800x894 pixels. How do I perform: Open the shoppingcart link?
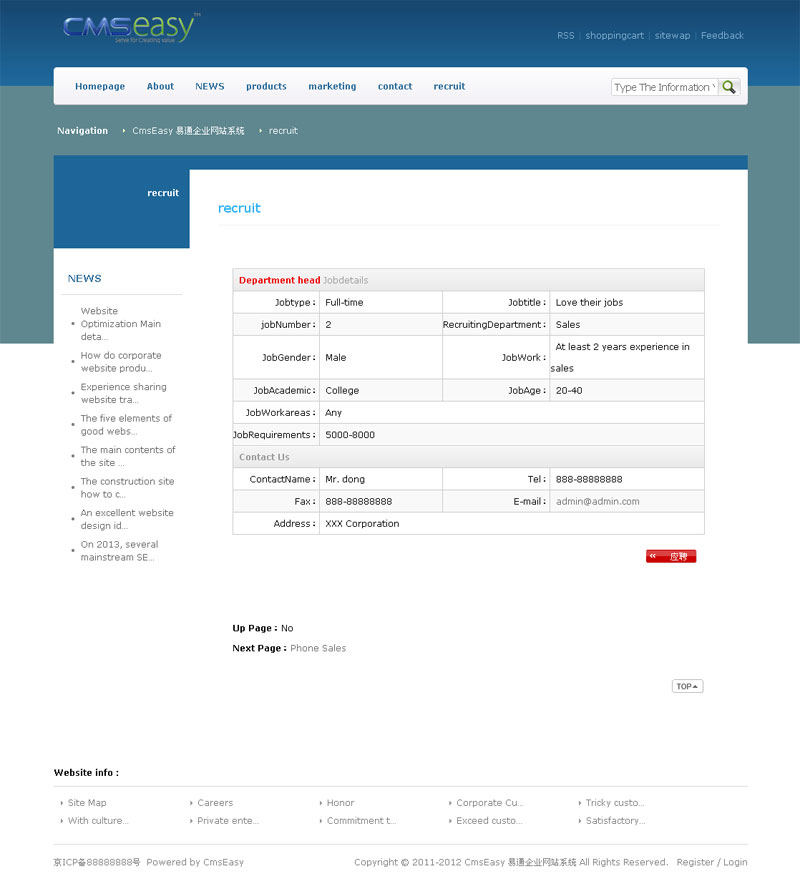coord(614,36)
